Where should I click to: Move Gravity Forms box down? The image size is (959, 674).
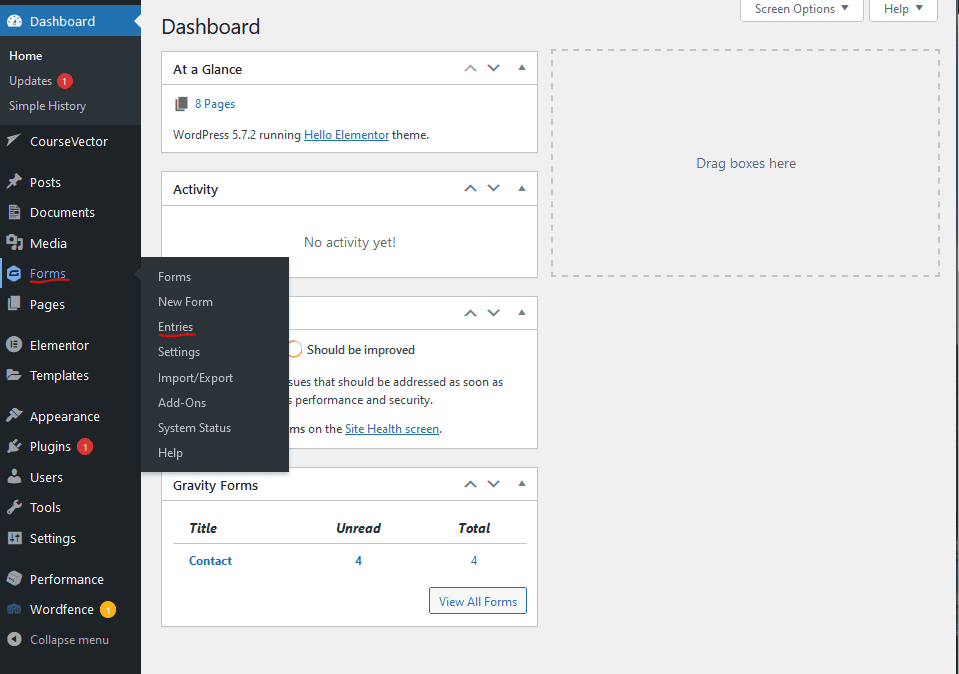(494, 484)
